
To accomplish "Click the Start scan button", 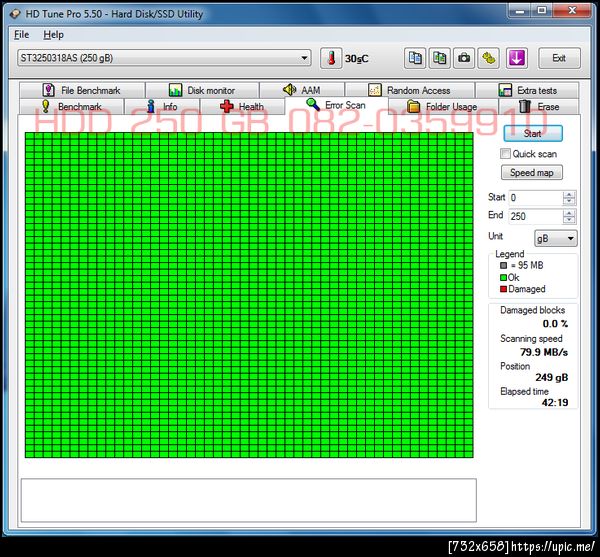I will pyautogui.click(x=533, y=134).
